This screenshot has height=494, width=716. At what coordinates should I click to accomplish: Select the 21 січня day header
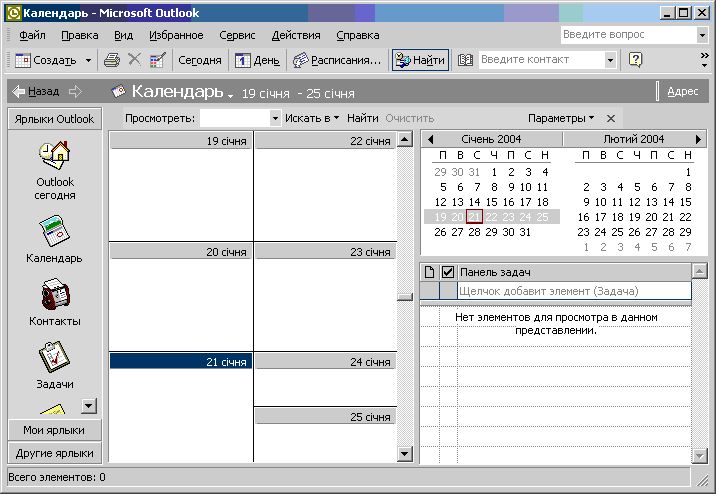180,362
